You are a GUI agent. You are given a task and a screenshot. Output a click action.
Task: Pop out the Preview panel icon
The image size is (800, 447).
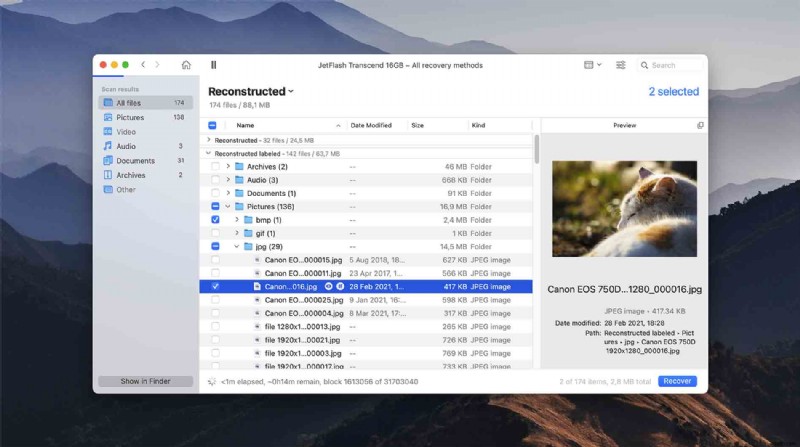[x=700, y=126]
